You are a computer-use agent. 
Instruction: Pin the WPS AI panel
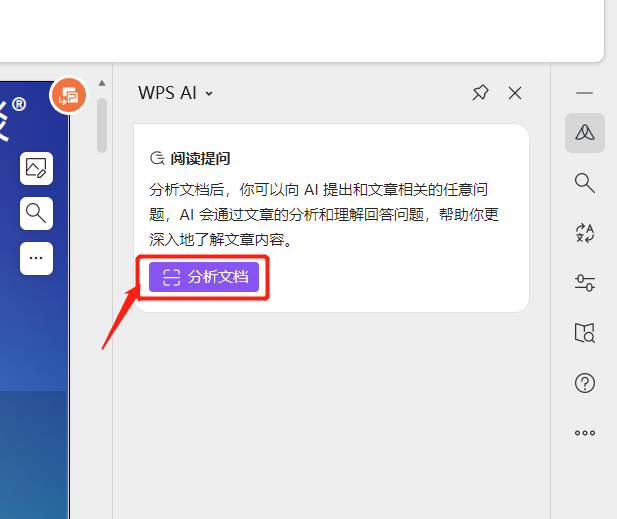[x=480, y=93]
